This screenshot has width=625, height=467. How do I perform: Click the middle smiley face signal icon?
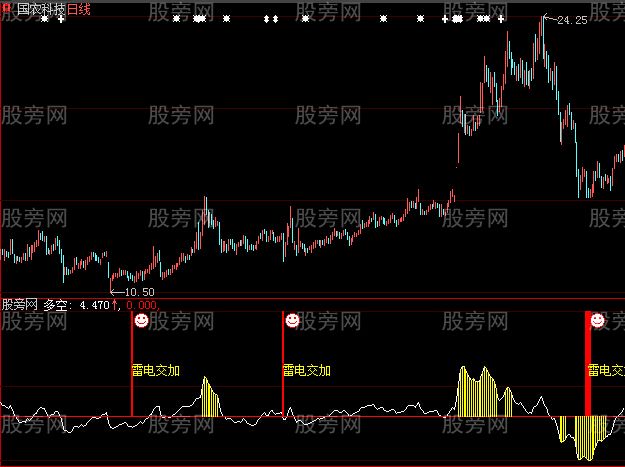(292, 321)
